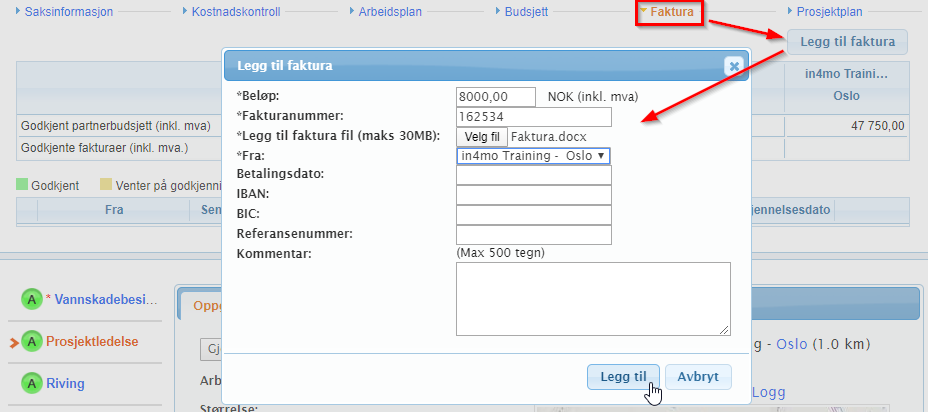
Task: Expand the Saksinformasjon section
Action: point(68,12)
